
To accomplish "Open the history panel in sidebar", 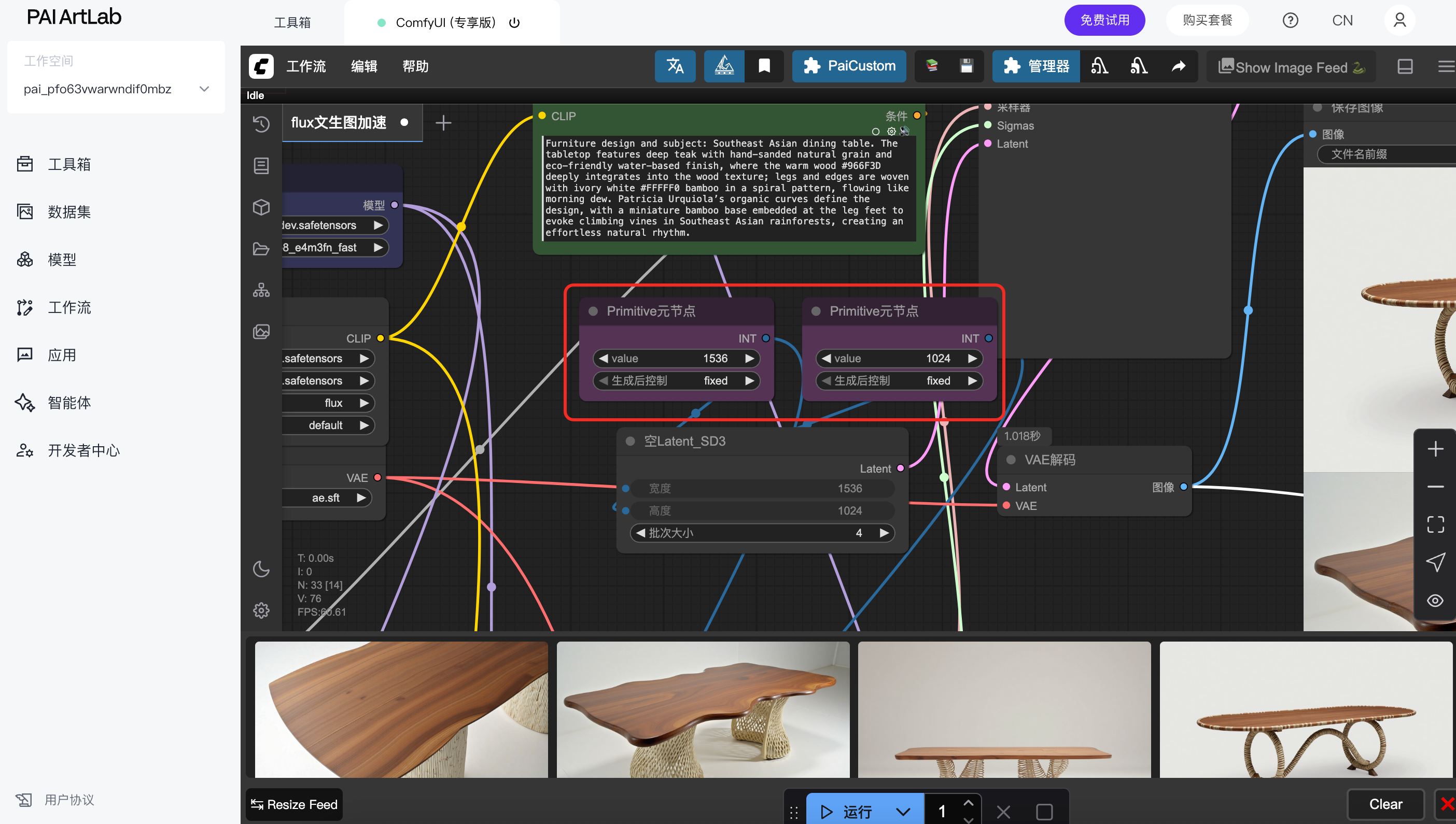I will click(261, 123).
